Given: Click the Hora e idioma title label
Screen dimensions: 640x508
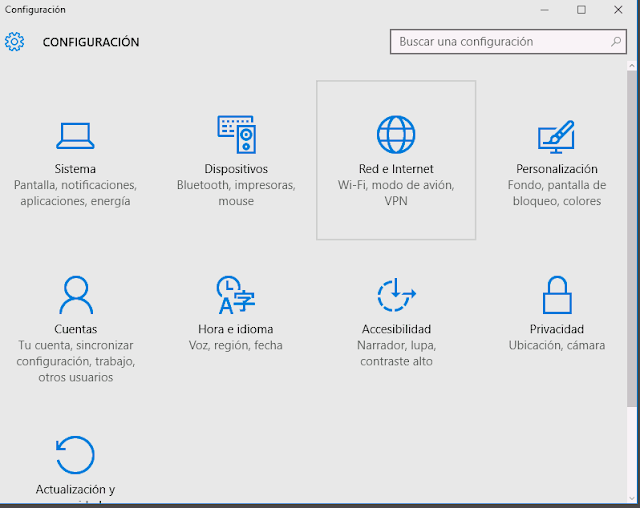Looking at the screenshot, I should click(236, 329).
